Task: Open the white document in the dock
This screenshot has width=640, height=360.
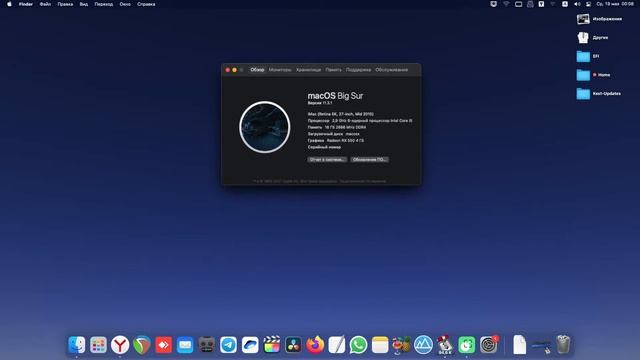Action: pyautogui.click(x=519, y=345)
